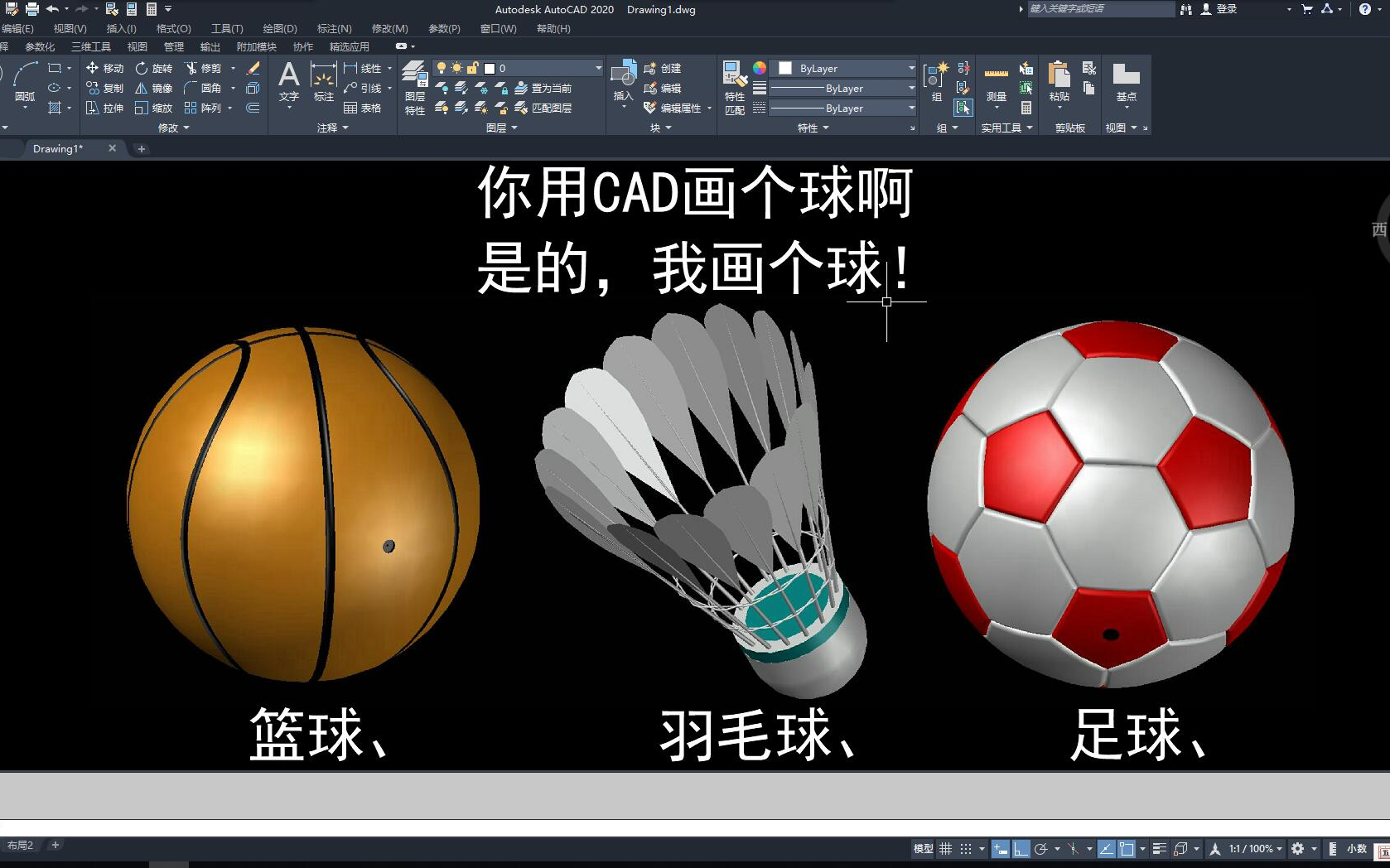Switch to the 三维工具 ribbon tab
This screenshot has height=868, width=1390.
point(91,46)
